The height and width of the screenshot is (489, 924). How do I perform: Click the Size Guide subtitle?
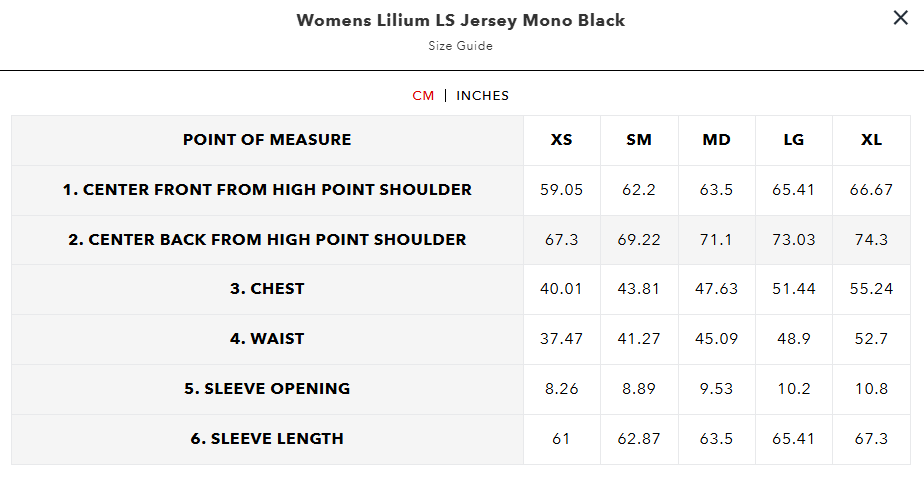click(461, 46)
